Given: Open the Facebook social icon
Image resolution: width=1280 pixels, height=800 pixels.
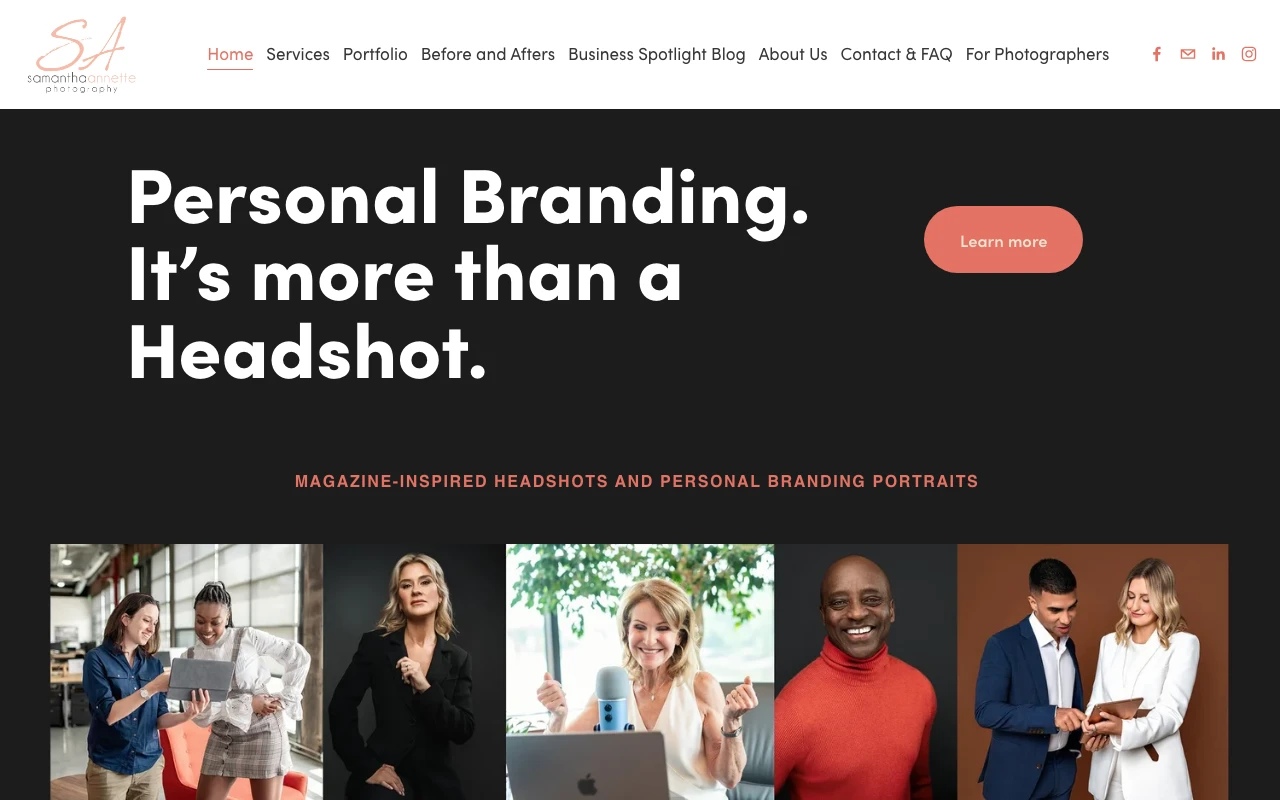Looking at the screenshot, I should click(x=1157, y=54).
